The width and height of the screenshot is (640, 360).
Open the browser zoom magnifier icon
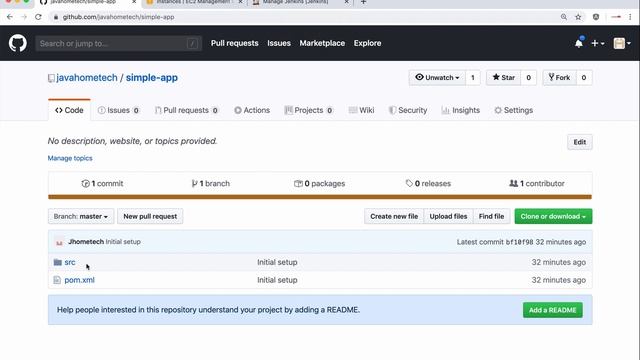pos(564,17)
